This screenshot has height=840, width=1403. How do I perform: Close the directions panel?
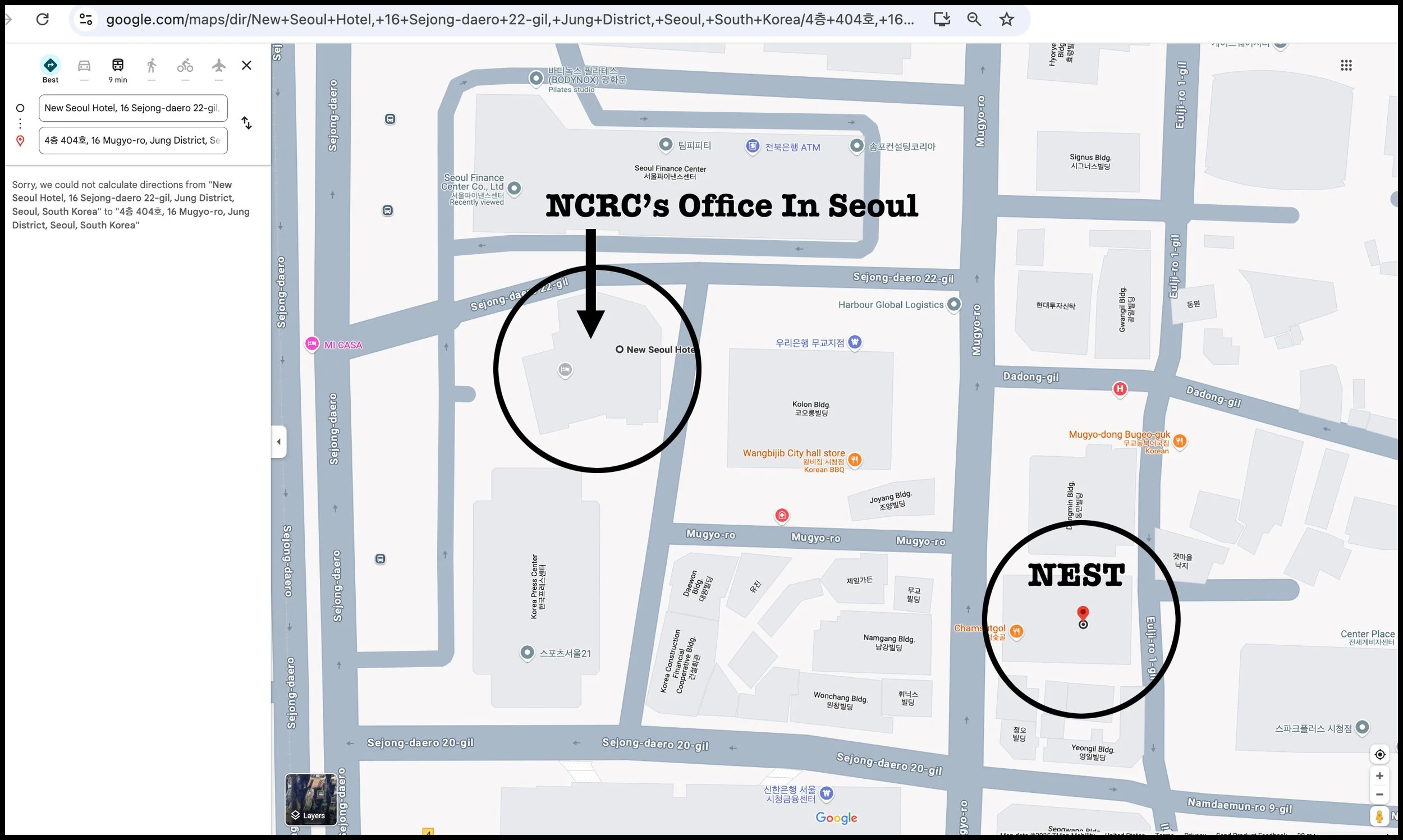point(247,66)
